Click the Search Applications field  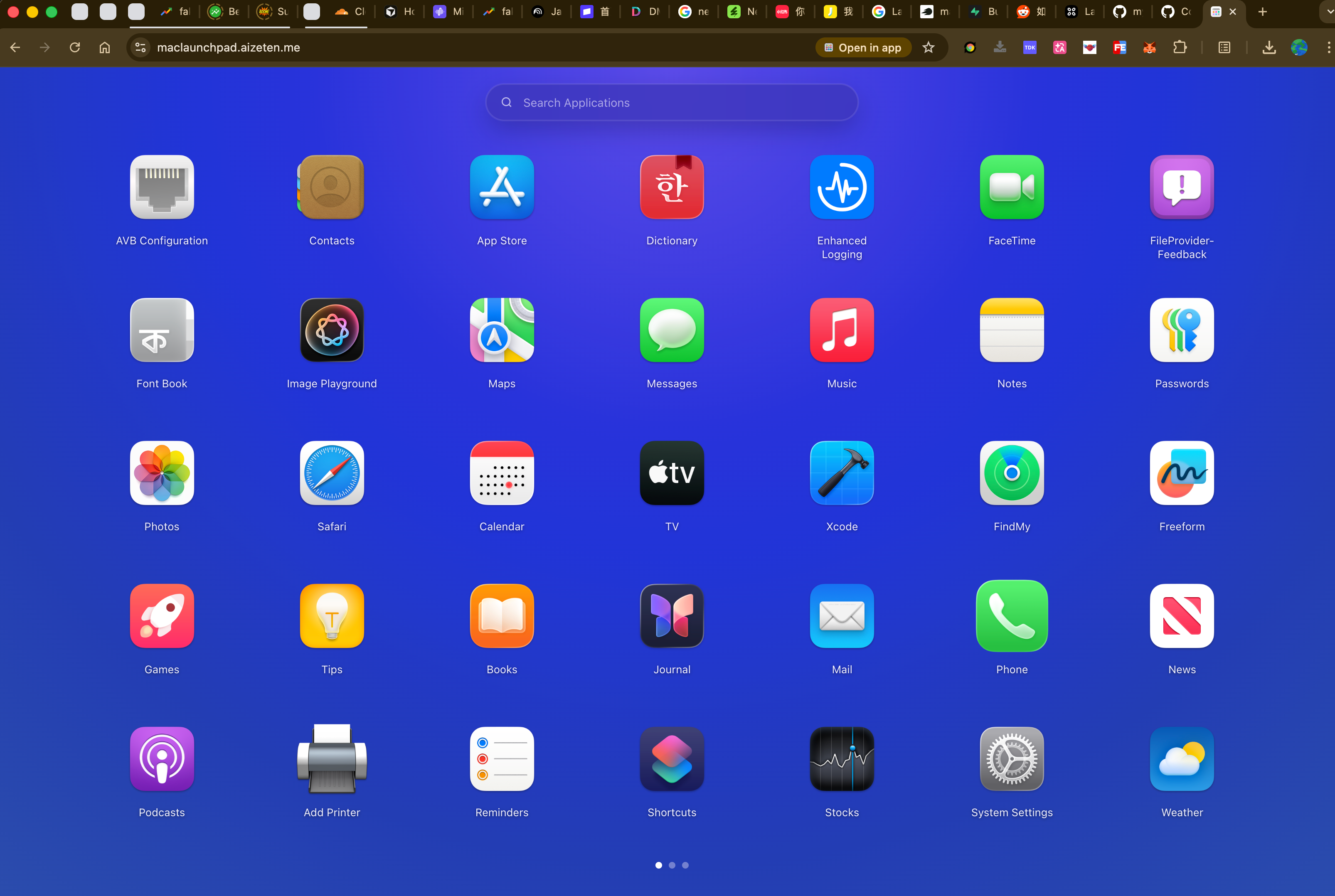(x=672, y=103)
